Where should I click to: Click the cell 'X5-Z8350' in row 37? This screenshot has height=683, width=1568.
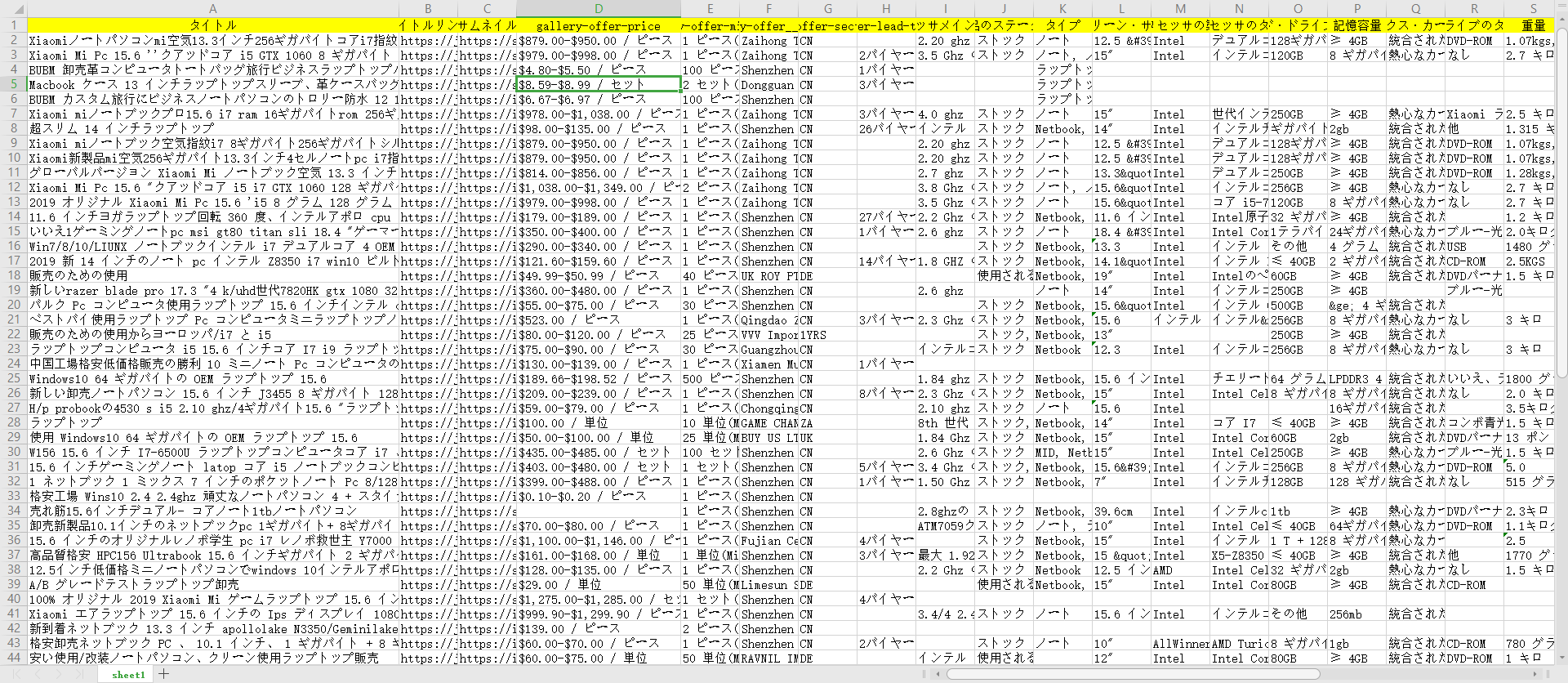pyautogui.click(x=1239, y=555)
